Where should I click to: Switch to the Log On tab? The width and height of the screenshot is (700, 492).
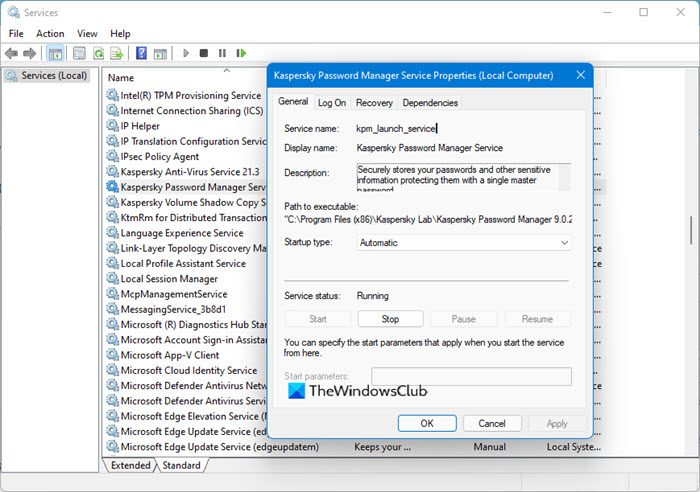332,103
